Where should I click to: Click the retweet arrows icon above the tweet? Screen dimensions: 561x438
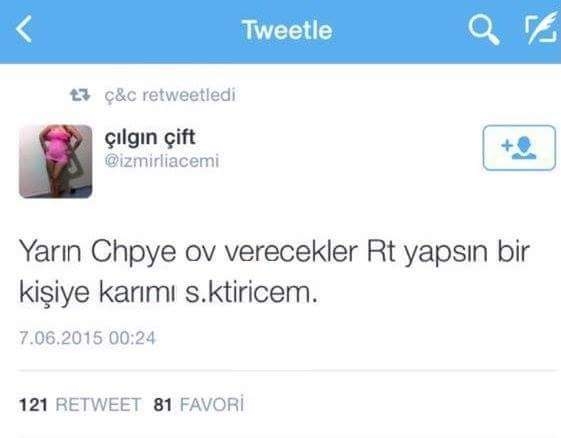pyautogui.click(x=80, y=95)
